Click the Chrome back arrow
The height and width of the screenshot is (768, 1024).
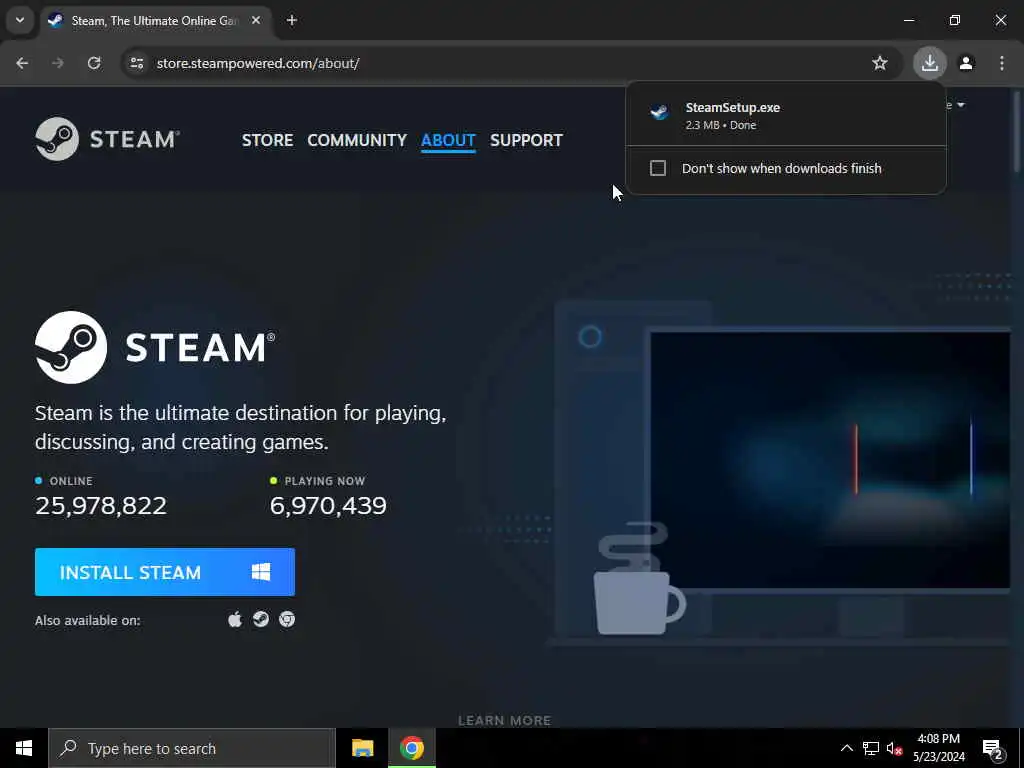tap(22, 63)
